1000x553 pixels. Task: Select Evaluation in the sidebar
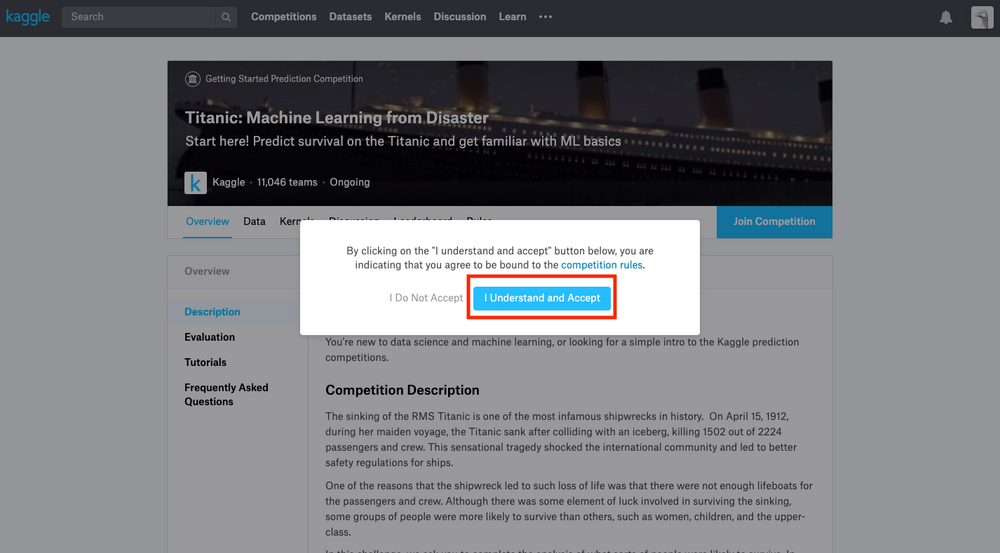point(209,337)
